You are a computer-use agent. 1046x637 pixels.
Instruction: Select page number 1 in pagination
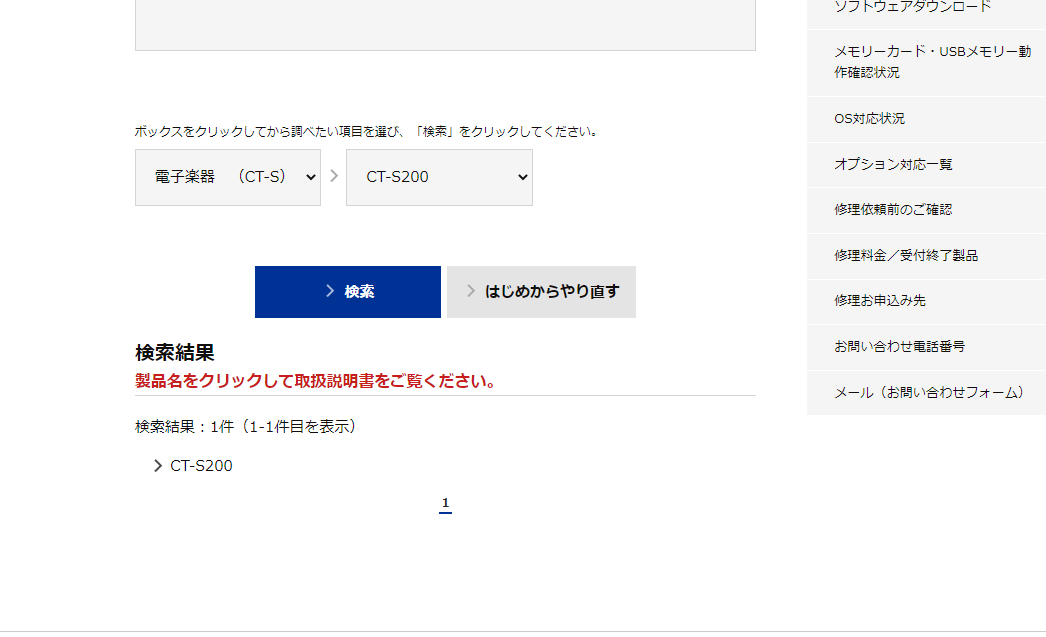click(x=445, y=504)
